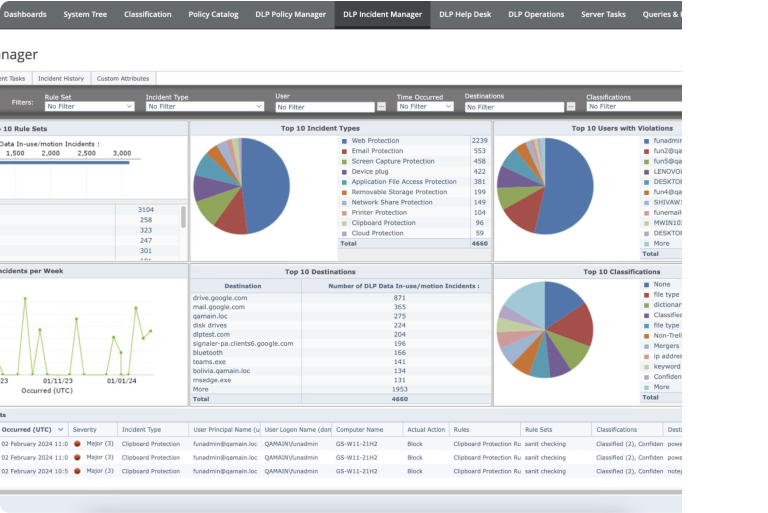Open DLP Help Desk tab
The image size is (768, 513).
click(x=465, y=14)
